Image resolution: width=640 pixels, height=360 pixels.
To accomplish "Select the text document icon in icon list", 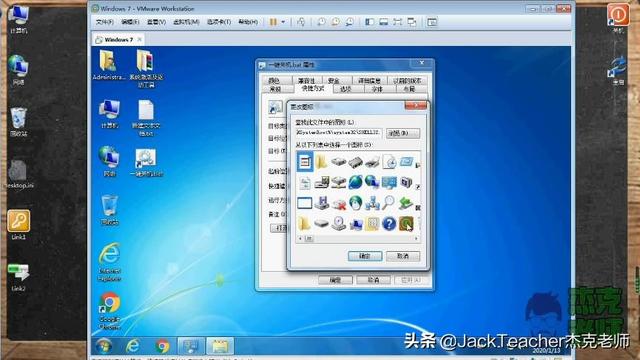I will point(305,162).
